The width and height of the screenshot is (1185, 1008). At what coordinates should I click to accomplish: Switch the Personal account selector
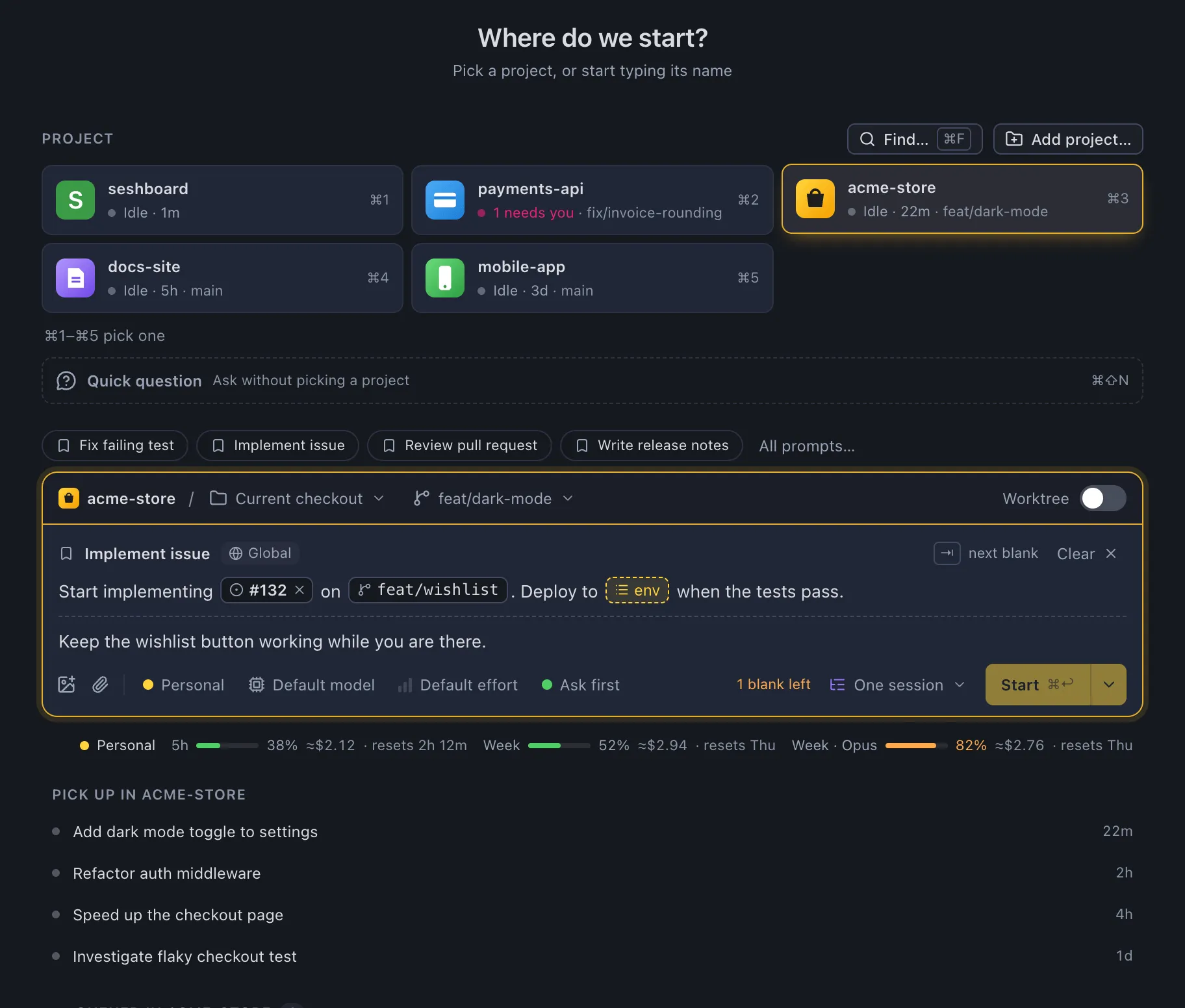pyautogui.click(x=183, y=685)
